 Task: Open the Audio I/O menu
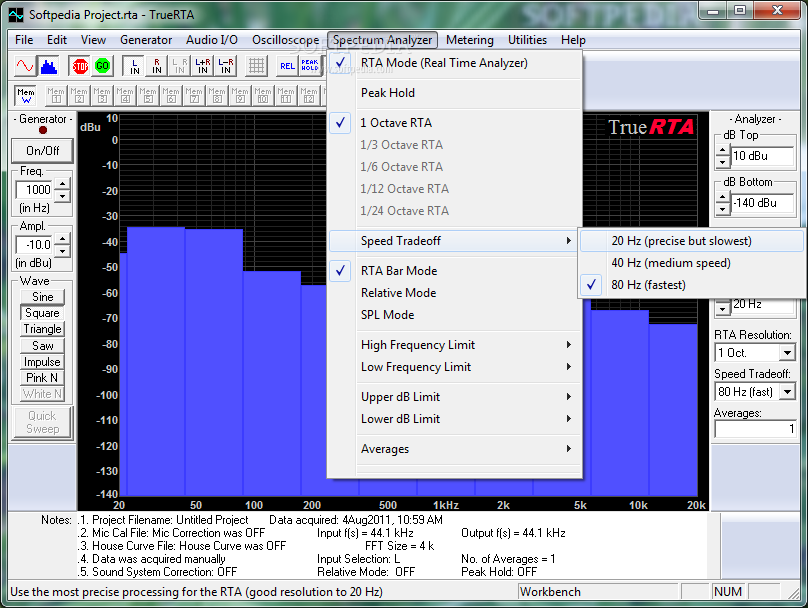click(212, 40)
